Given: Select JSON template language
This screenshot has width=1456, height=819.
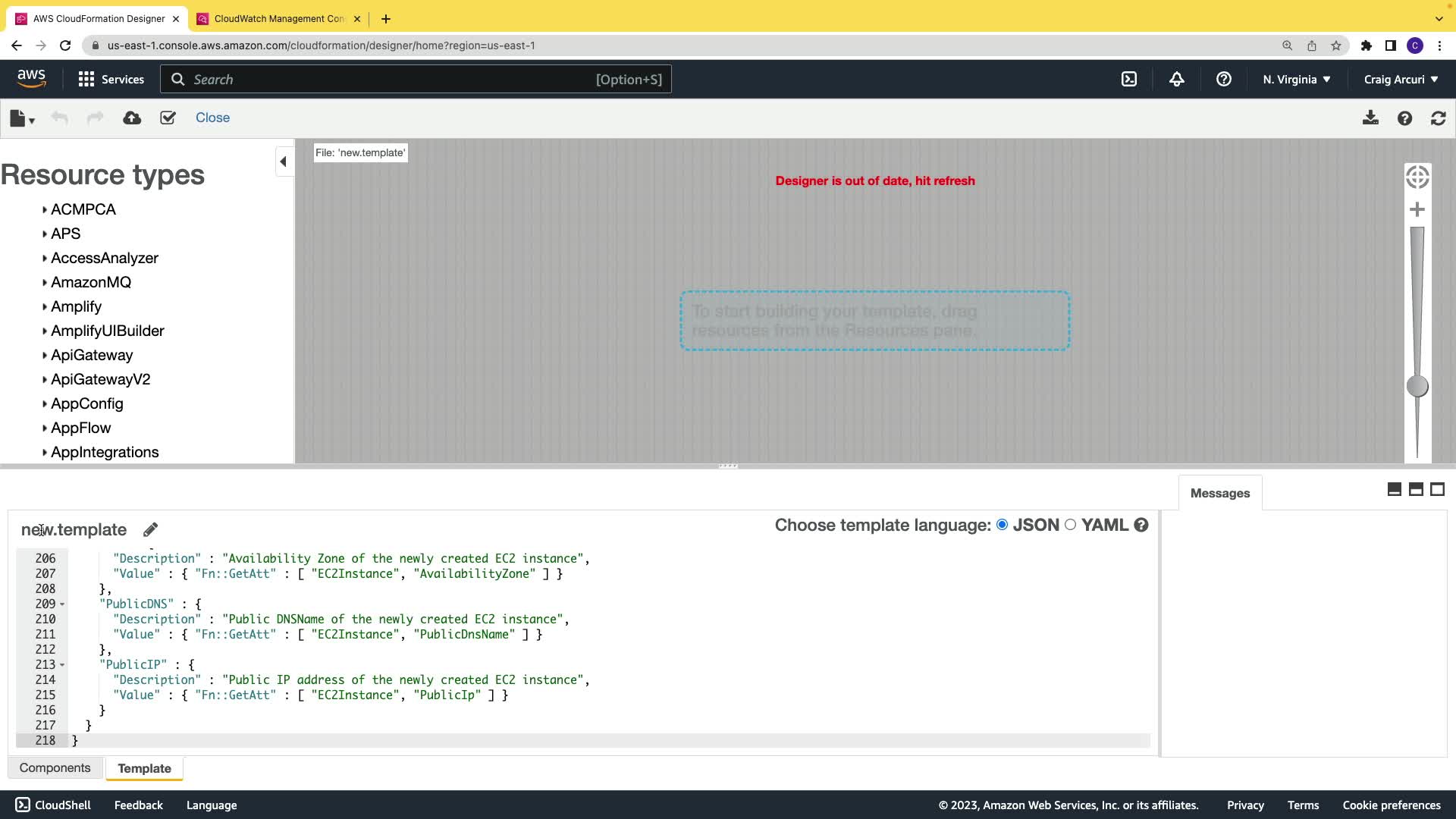Looking at the screenshot, I should click(1002, 525).
